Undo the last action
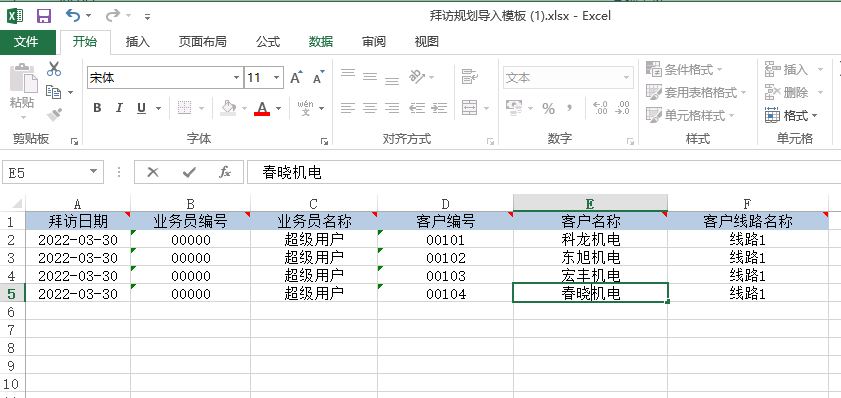Image resolution: width=841 pixels, height=398 pixels. point(73,16)
